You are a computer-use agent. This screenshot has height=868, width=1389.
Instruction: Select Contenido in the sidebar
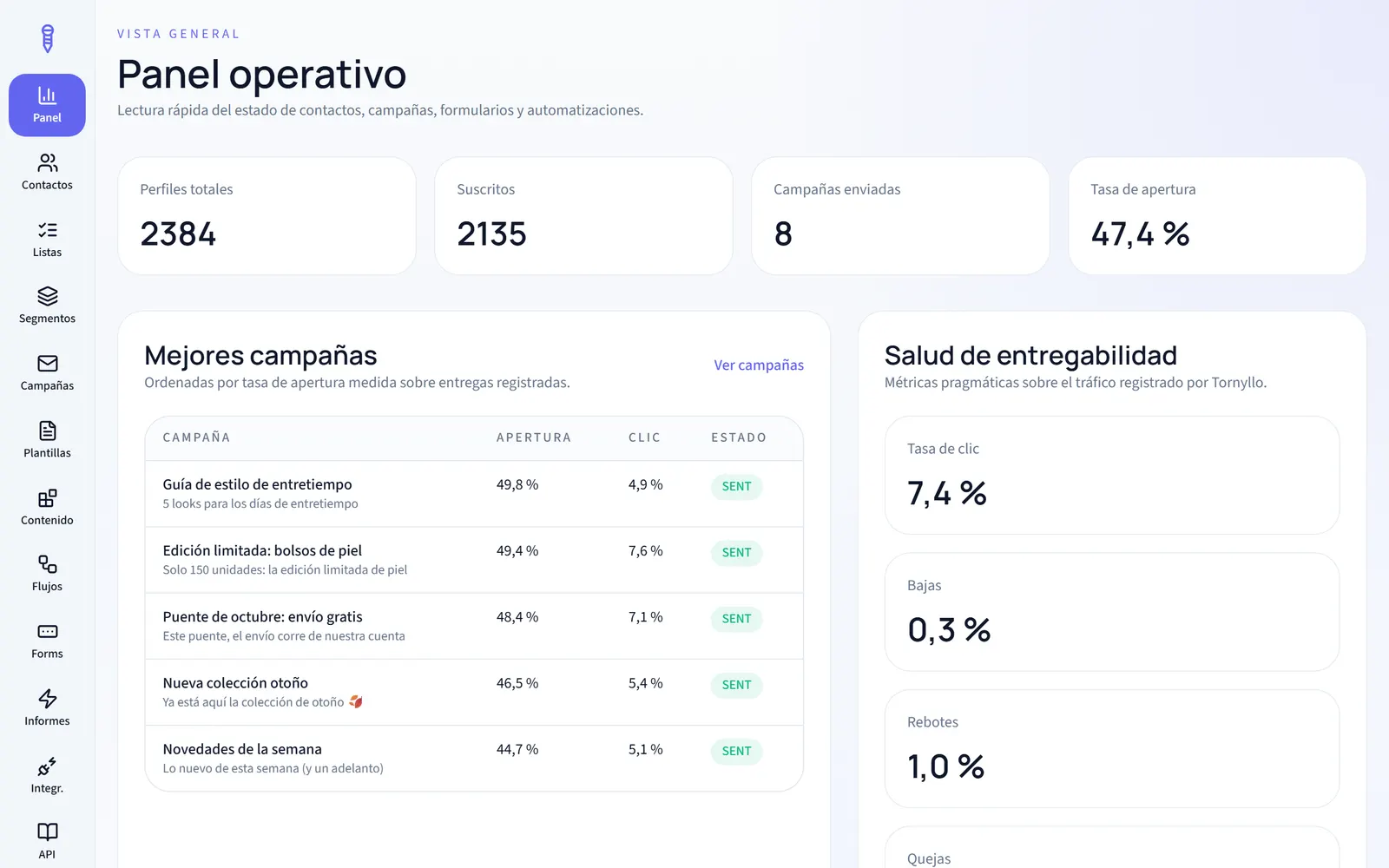(47, 507)
